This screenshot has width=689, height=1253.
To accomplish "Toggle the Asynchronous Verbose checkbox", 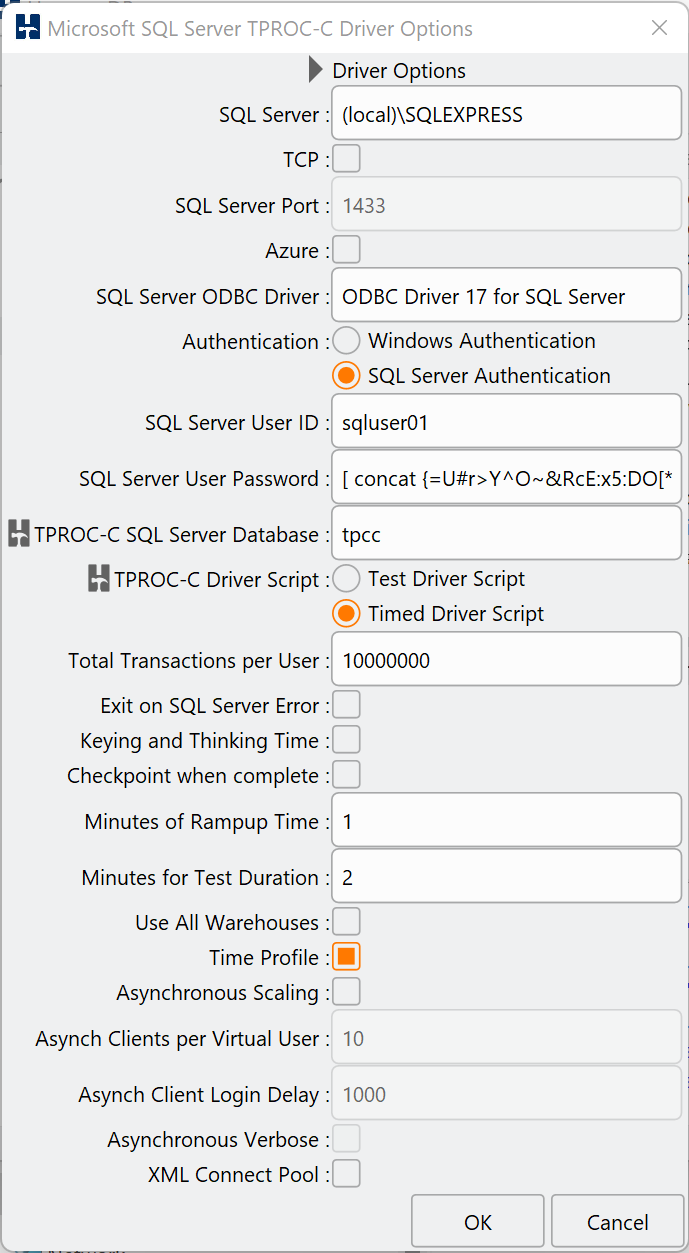I will click(346, 1139).
